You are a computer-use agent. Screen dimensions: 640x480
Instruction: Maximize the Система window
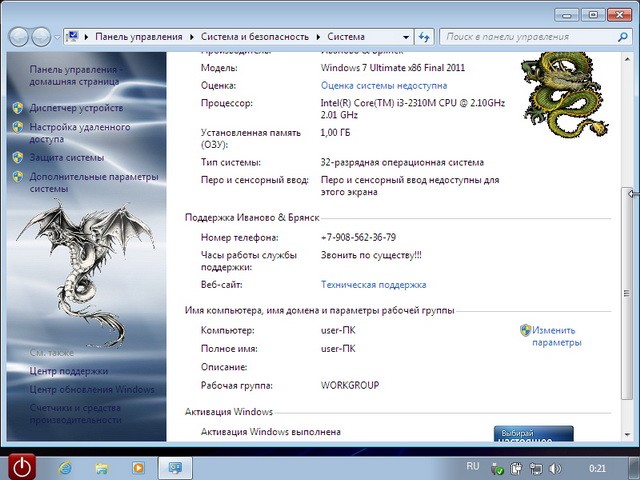(x=593, y=15)
